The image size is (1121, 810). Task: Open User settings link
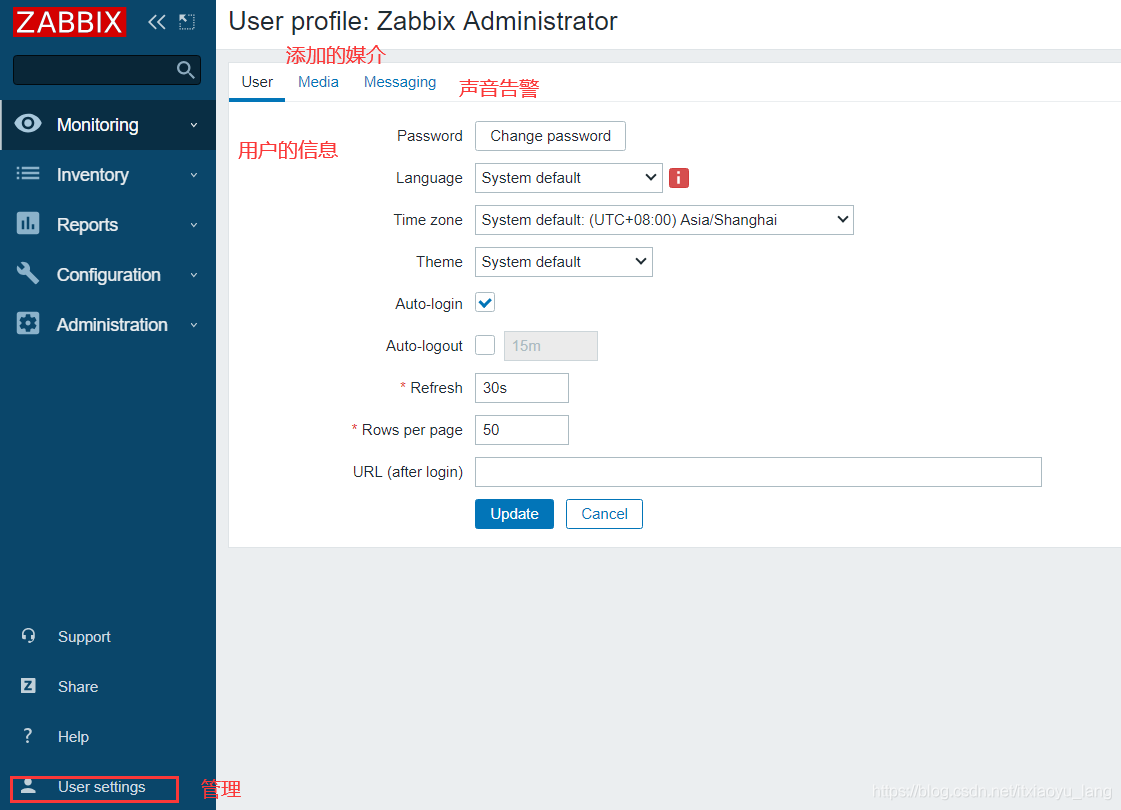click(102, 787)
